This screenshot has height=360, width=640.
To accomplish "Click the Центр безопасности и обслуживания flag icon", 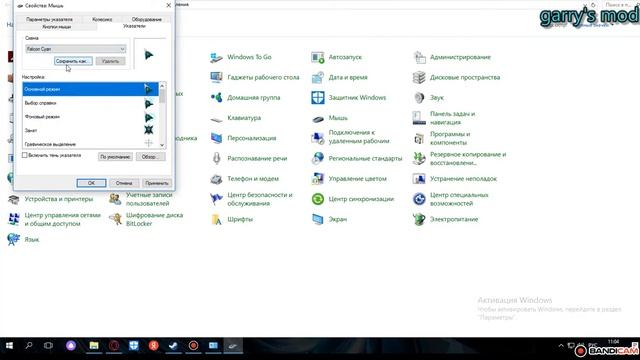I will [216, 199].
